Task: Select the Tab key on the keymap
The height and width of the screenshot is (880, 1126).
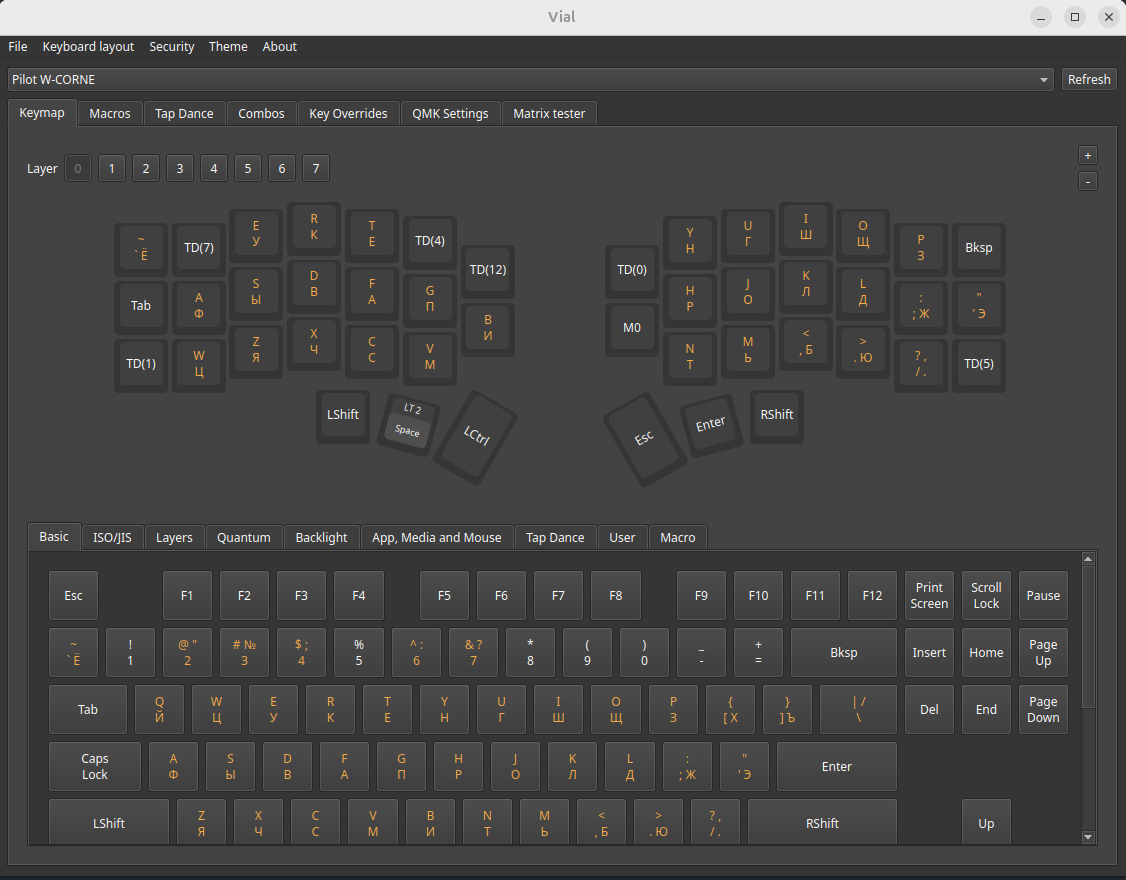Action: [x=141, y=306]
